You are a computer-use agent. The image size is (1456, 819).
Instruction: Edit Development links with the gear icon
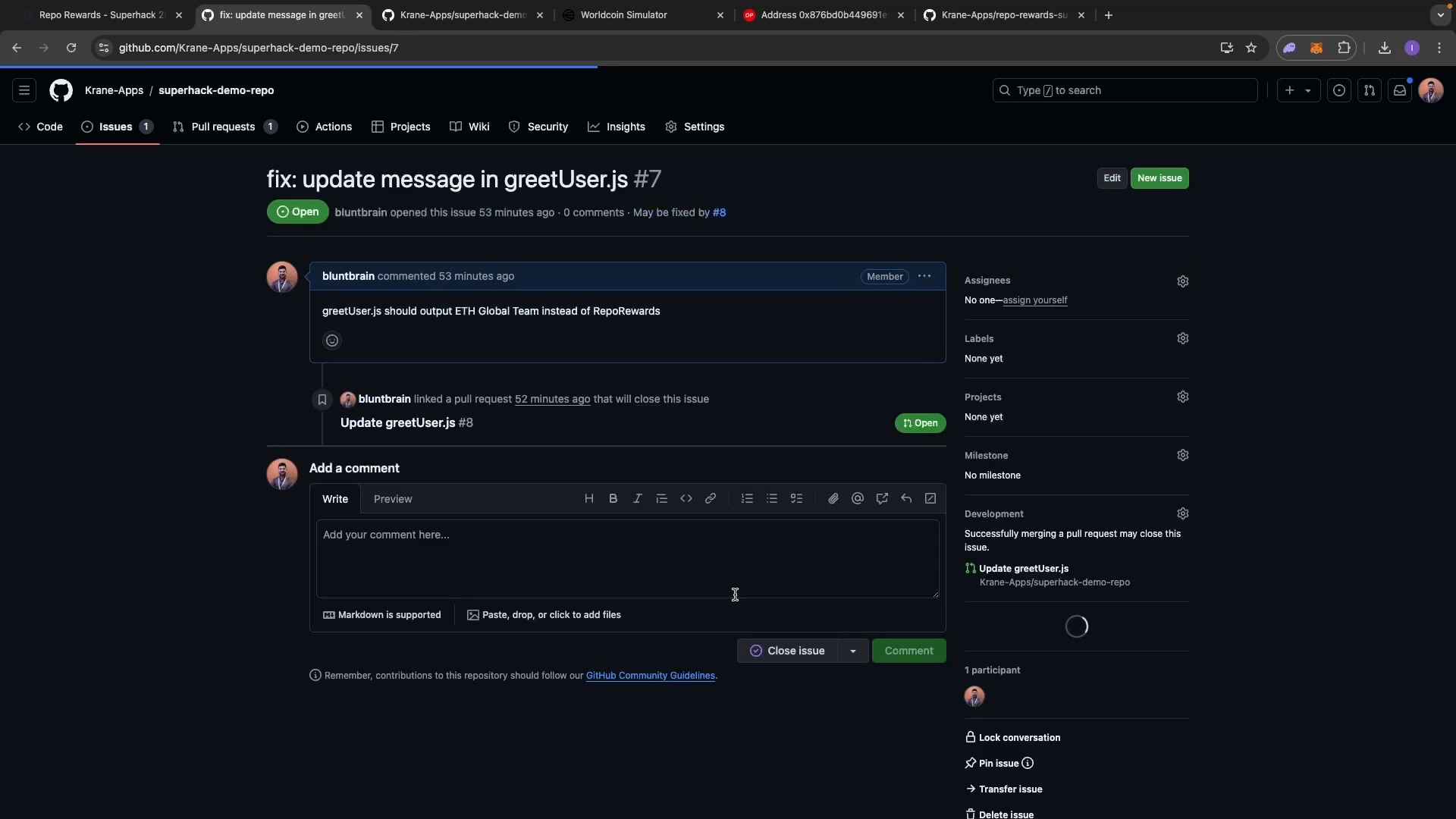click(x=1183, y=513)
